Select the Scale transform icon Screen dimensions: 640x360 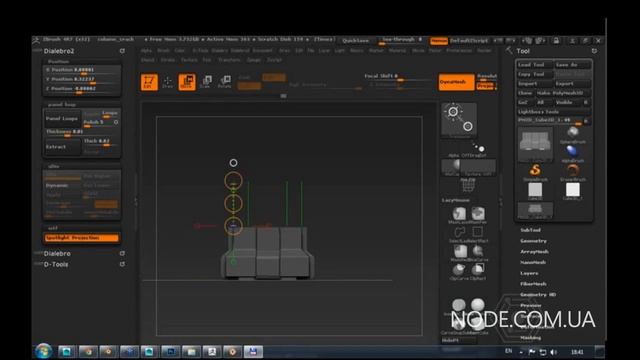(206, 82)
